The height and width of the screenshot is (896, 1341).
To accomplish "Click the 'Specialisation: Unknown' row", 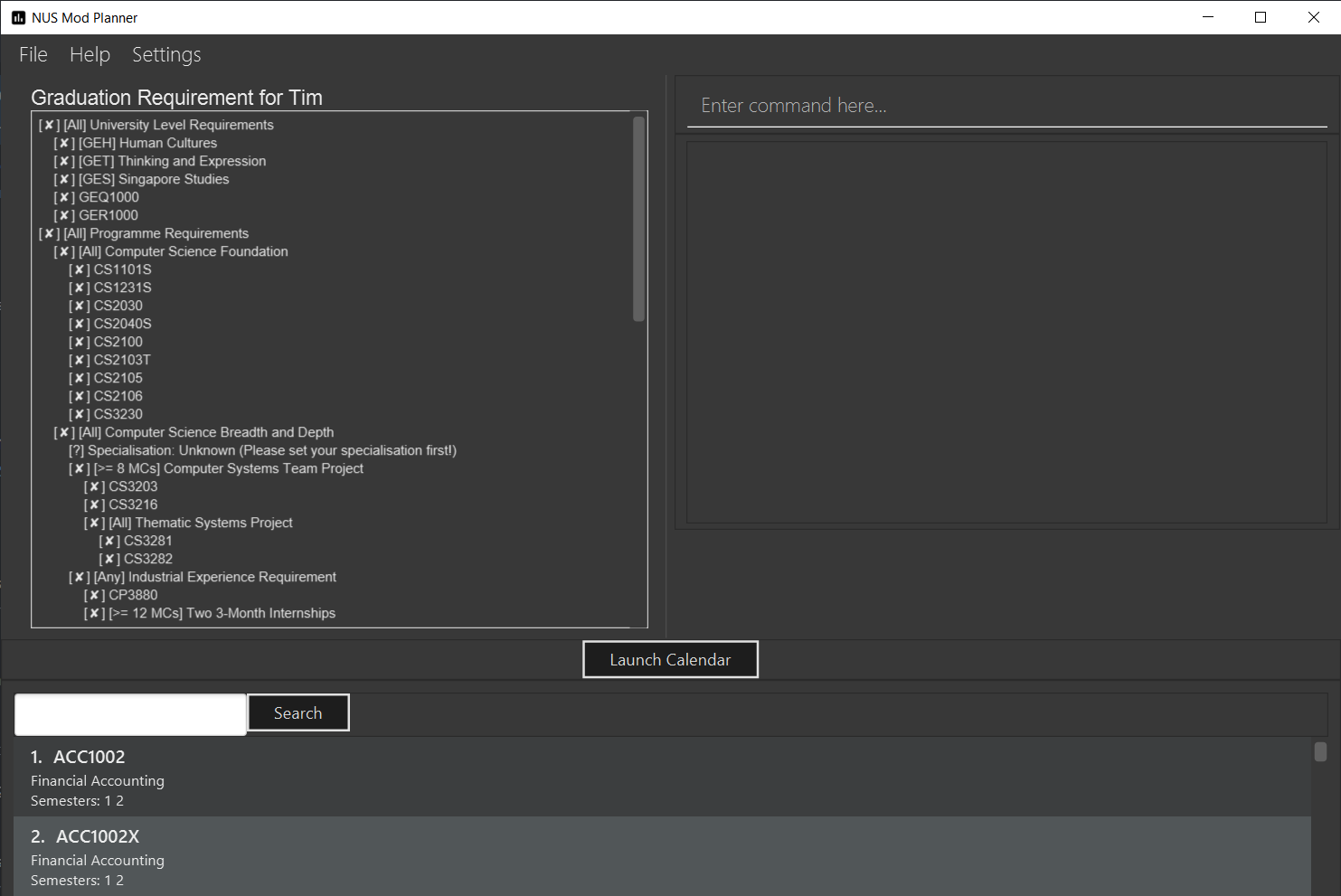I will point(262,450).
